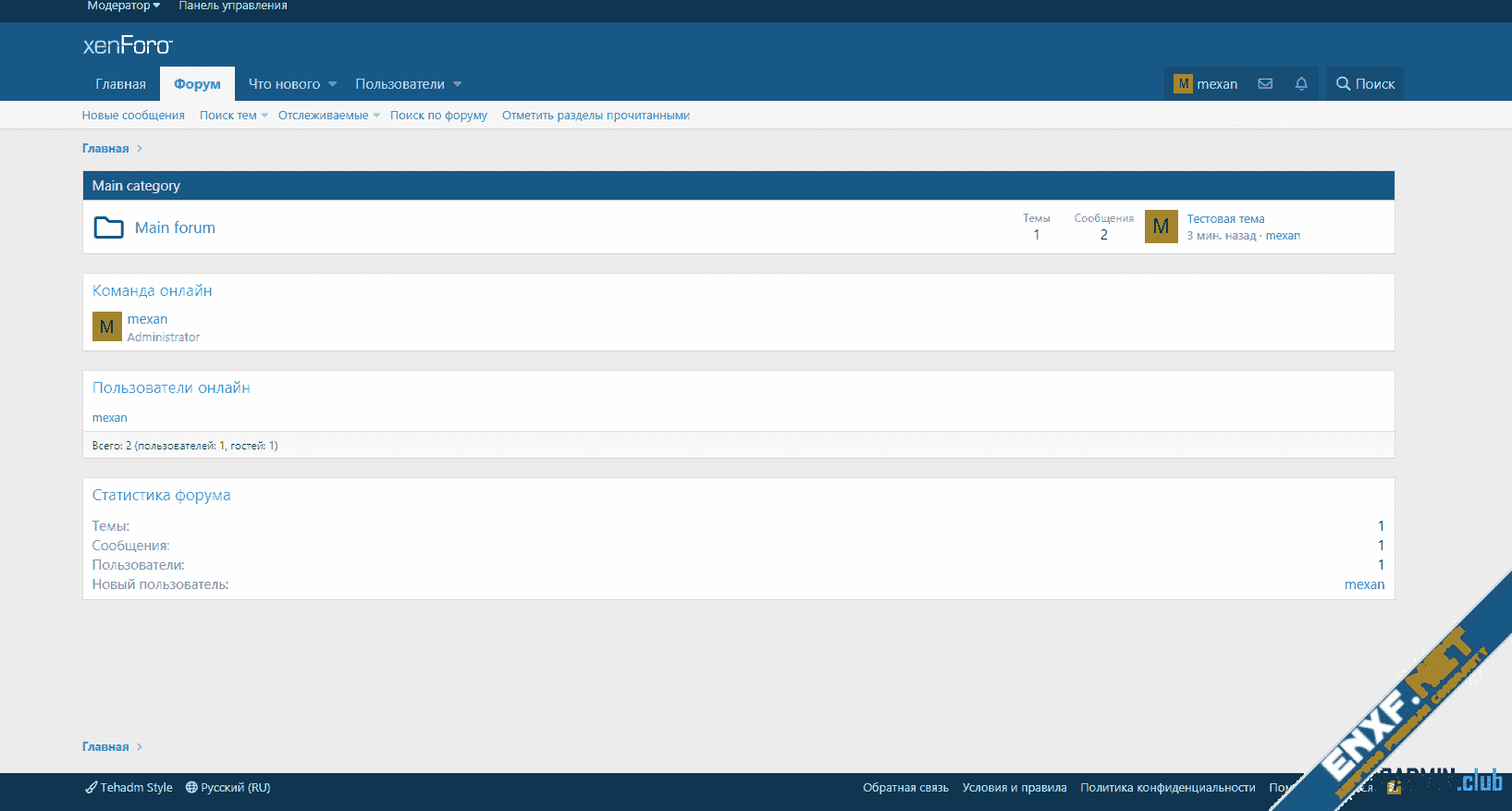Switch to the Главная tab
1512x811 pixels.
120,84
